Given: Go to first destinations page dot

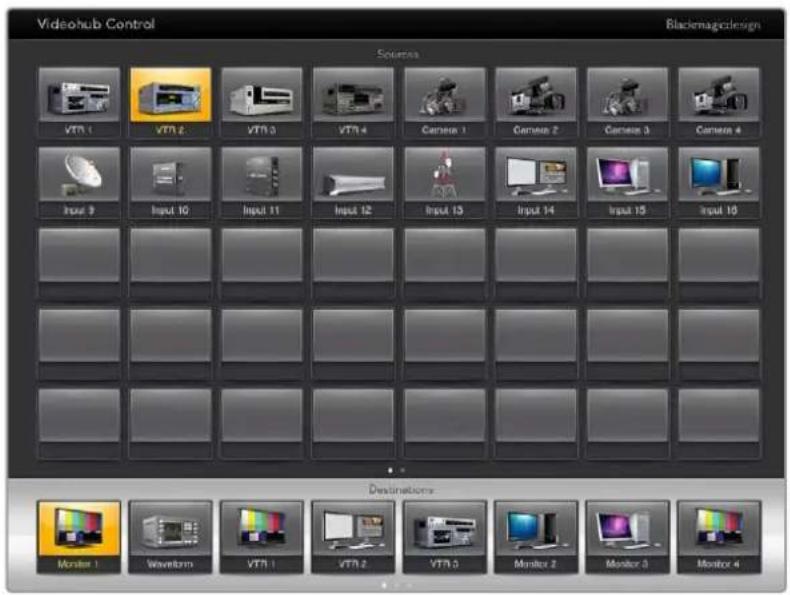Looking at the screenshot, I should (x=384, y=585).
